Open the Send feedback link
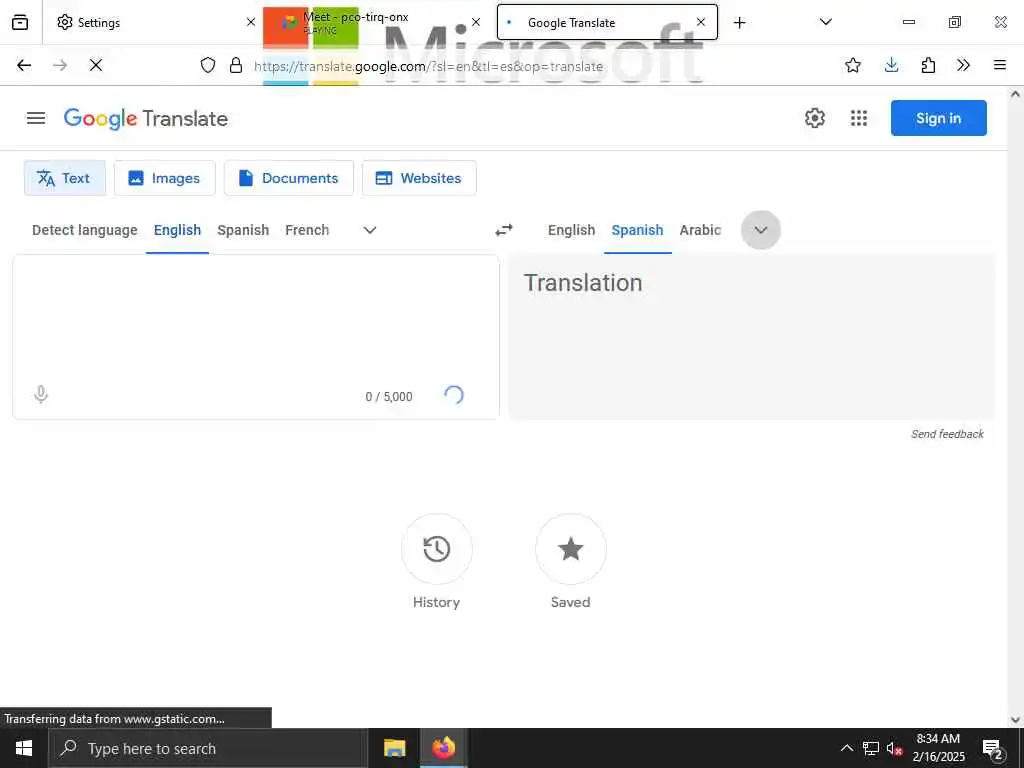This screenshot has width=1024, height=768. [x=947, y=434]
